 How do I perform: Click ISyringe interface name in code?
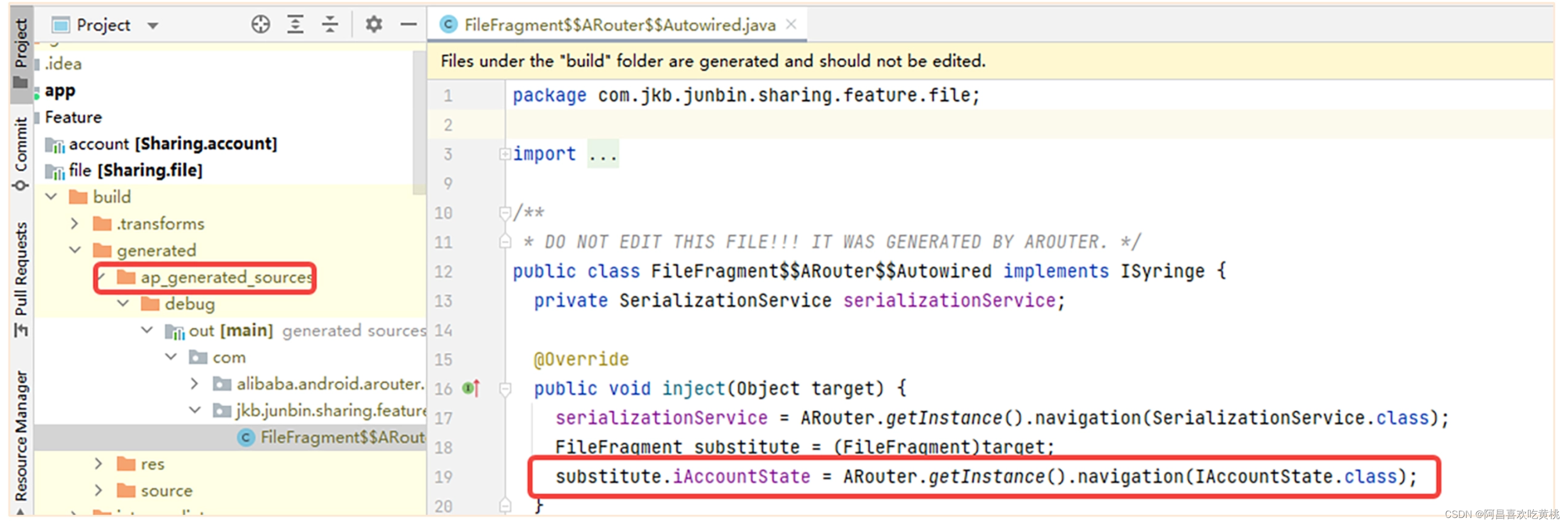tap(1162, 271)
